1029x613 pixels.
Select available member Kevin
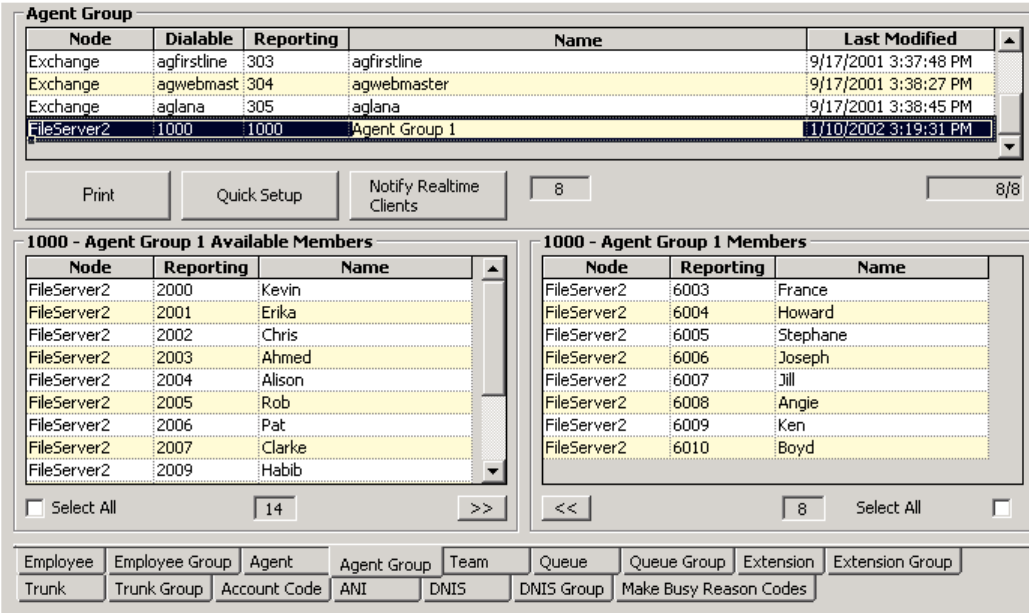249,289
